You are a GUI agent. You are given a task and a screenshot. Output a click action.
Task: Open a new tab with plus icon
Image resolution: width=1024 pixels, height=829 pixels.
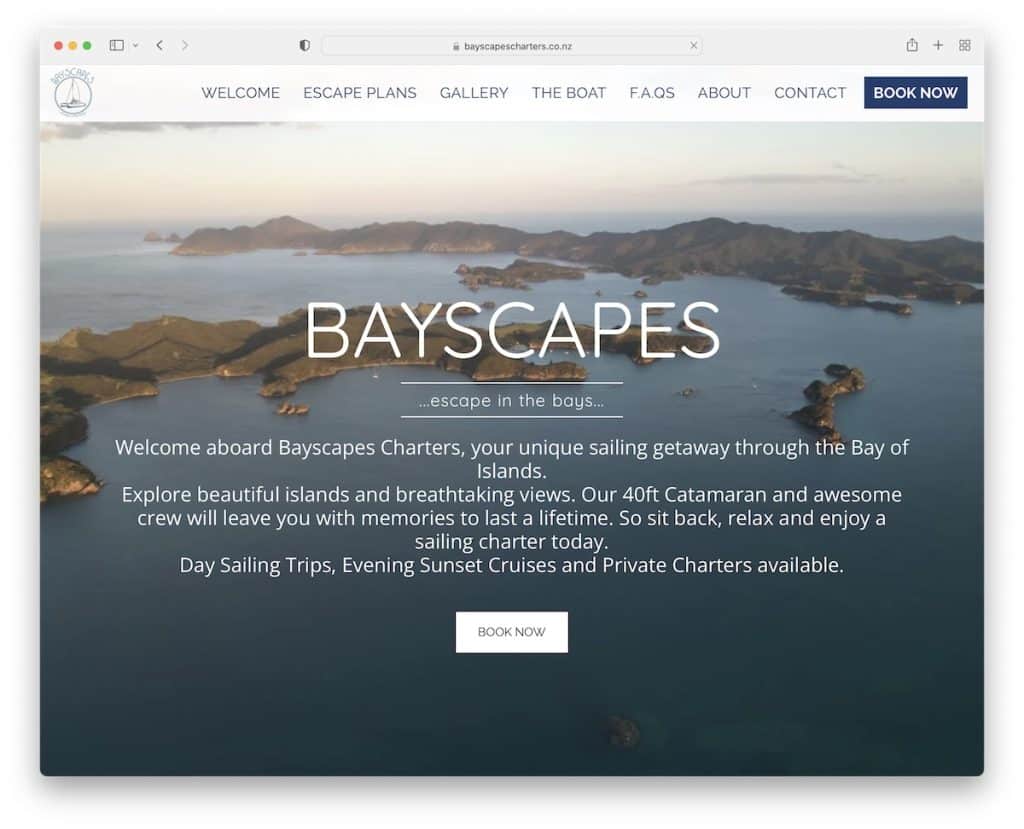(938, 45)
